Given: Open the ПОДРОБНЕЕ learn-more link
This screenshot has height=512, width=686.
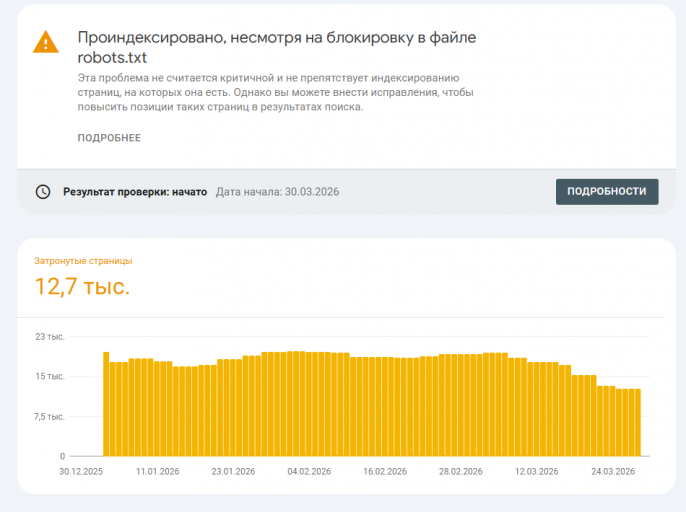Looking at the screenshot, I should (109, 138).
